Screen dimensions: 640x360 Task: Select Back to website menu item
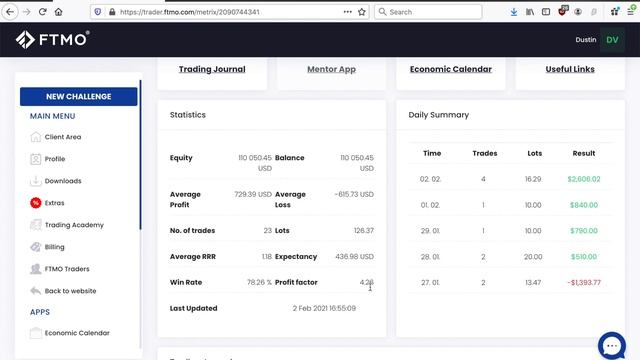click(x=70, y=291)
